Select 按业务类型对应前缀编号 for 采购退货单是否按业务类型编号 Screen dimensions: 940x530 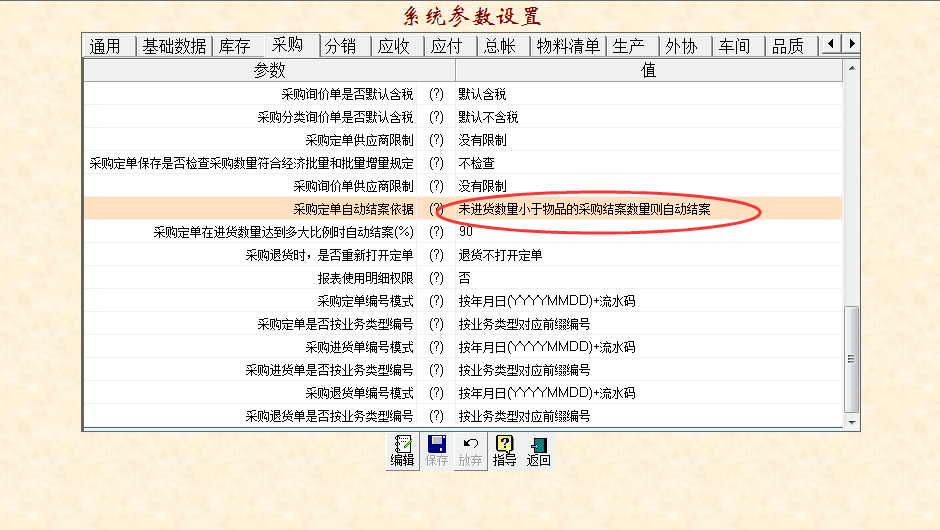[525, 416]
